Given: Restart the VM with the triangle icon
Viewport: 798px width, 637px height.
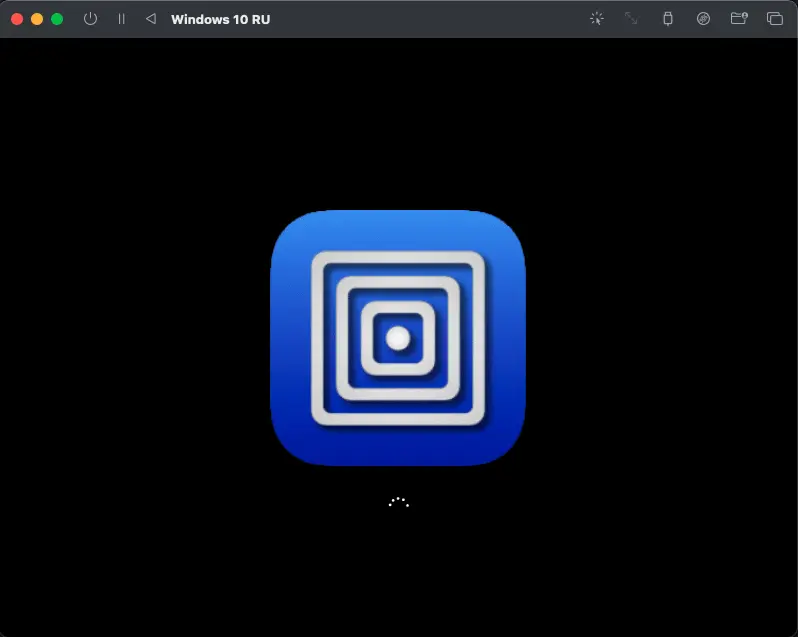Looking at the screenshot, I should click(151, 19).
